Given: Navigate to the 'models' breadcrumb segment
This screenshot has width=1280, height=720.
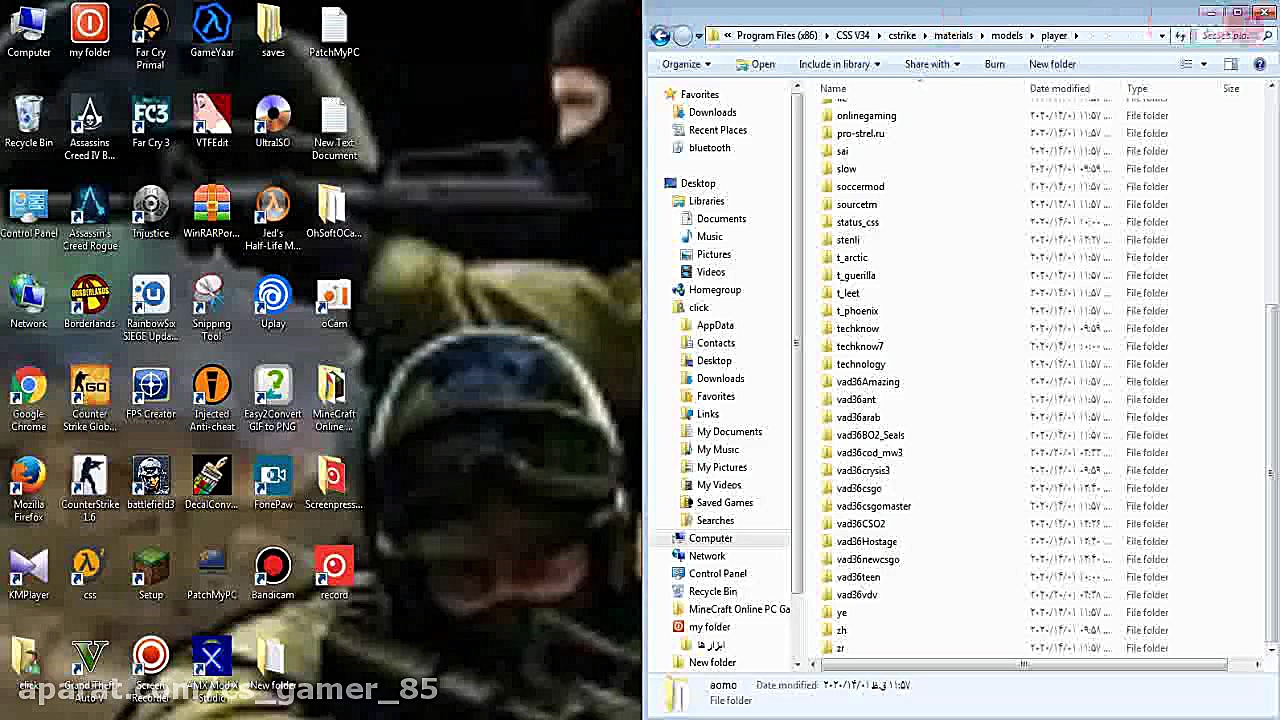Looking at the screenshot, I should (x=1007, y=36).
